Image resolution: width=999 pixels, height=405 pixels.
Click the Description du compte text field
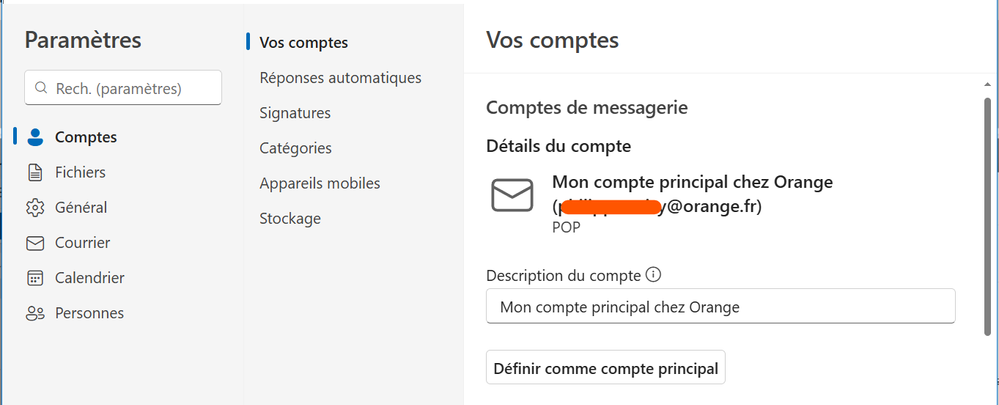coord(720,307)
